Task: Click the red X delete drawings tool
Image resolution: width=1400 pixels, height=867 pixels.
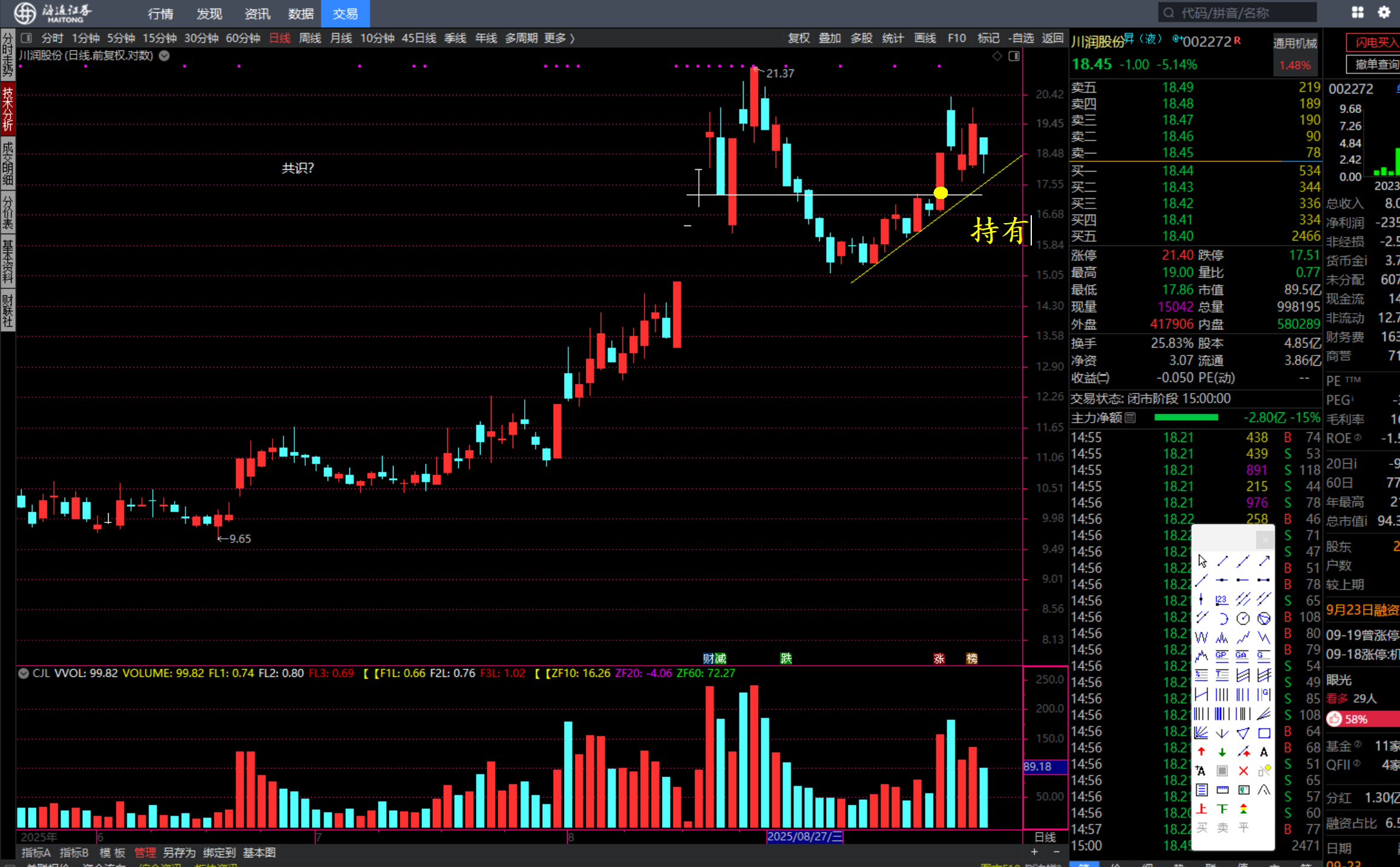Action: tap(1243, 771)
